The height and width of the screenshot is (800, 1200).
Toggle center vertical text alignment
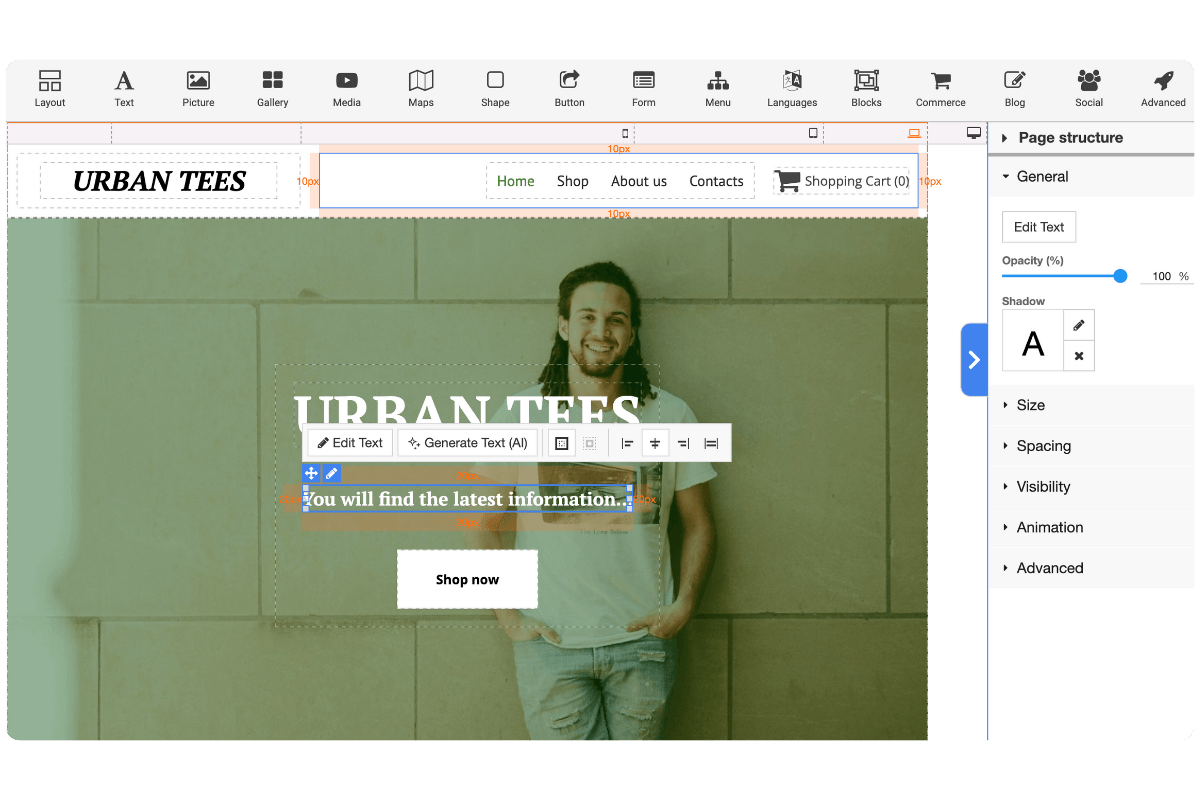655,442
